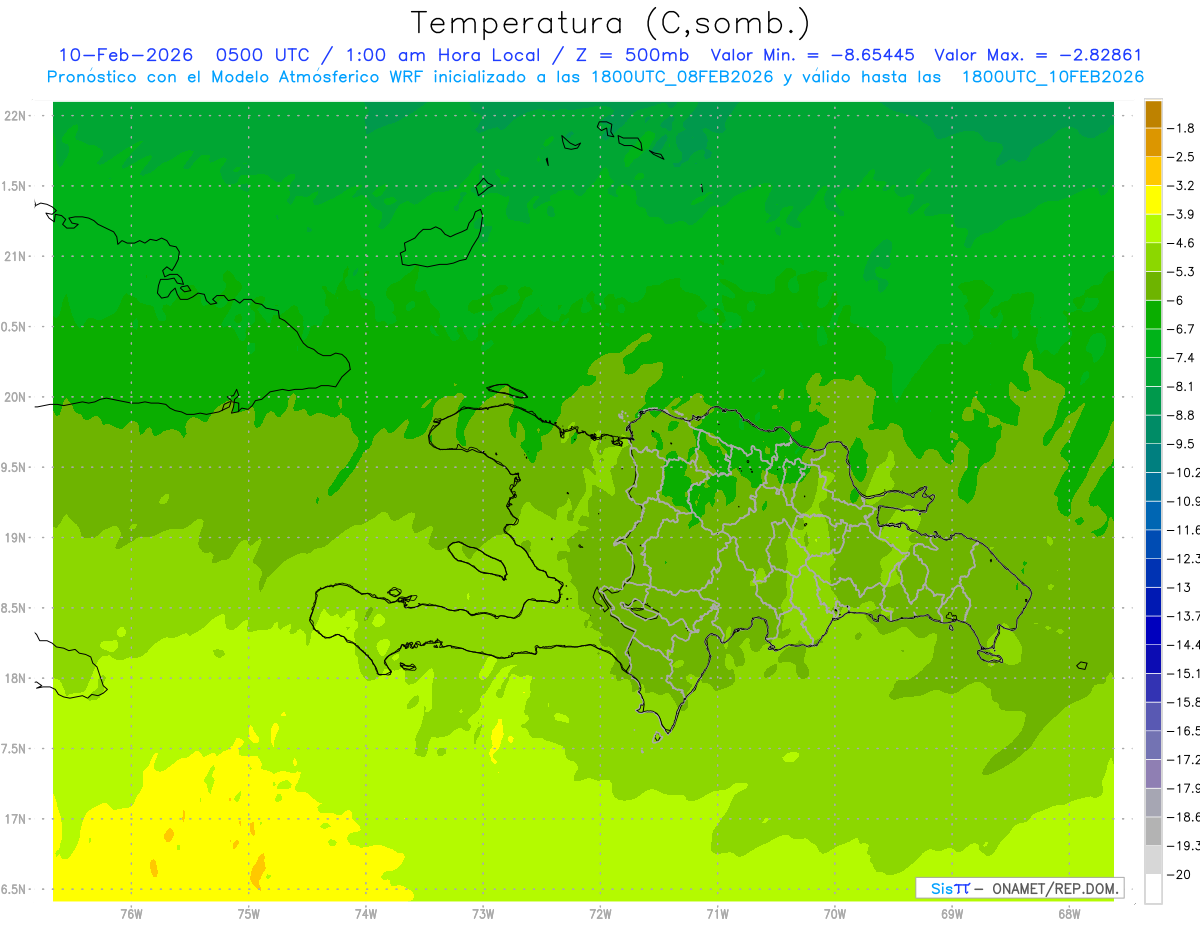Click the 17N latitude axis label
Image resolution: width=1200 pixels, height=927 pixels.
point(15,819)
